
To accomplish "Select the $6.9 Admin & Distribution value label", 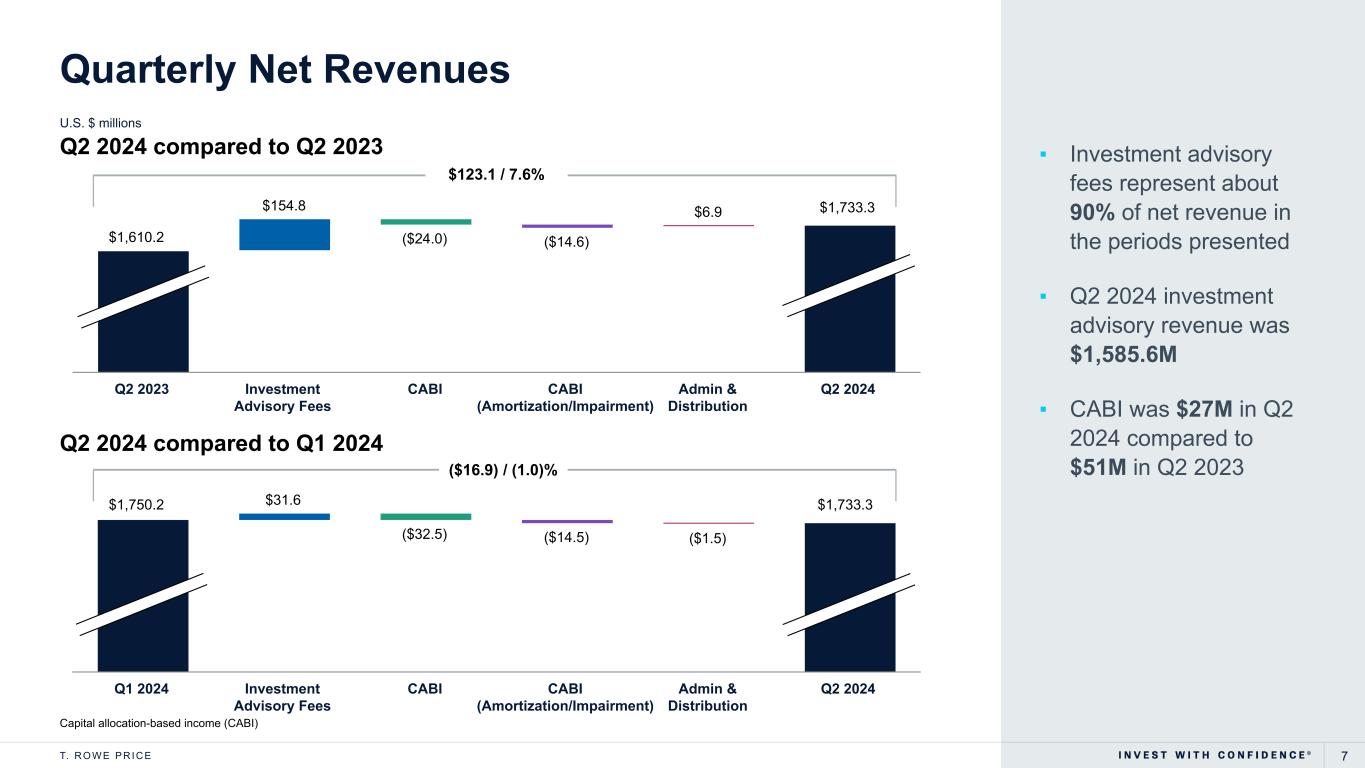I will click(x=708, y=212).
